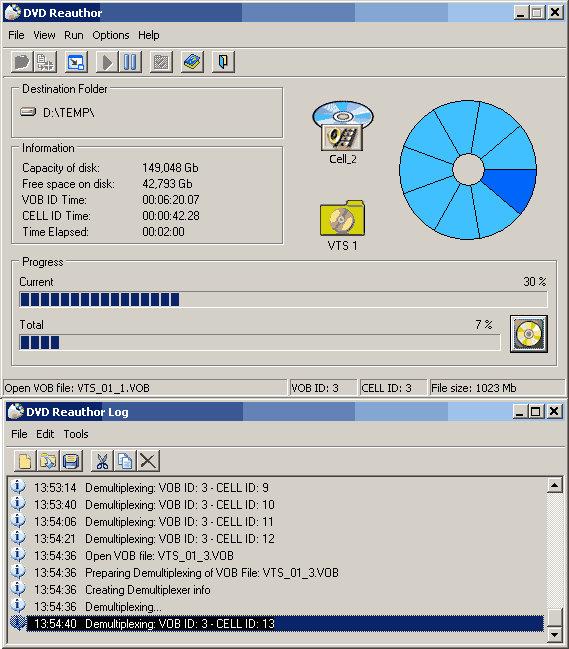The width and height of the screenshot is (569, 649).
Task: Click the drive icon next to D:\TEMP\
Action: pyautogui.click(x=28, y=112)
